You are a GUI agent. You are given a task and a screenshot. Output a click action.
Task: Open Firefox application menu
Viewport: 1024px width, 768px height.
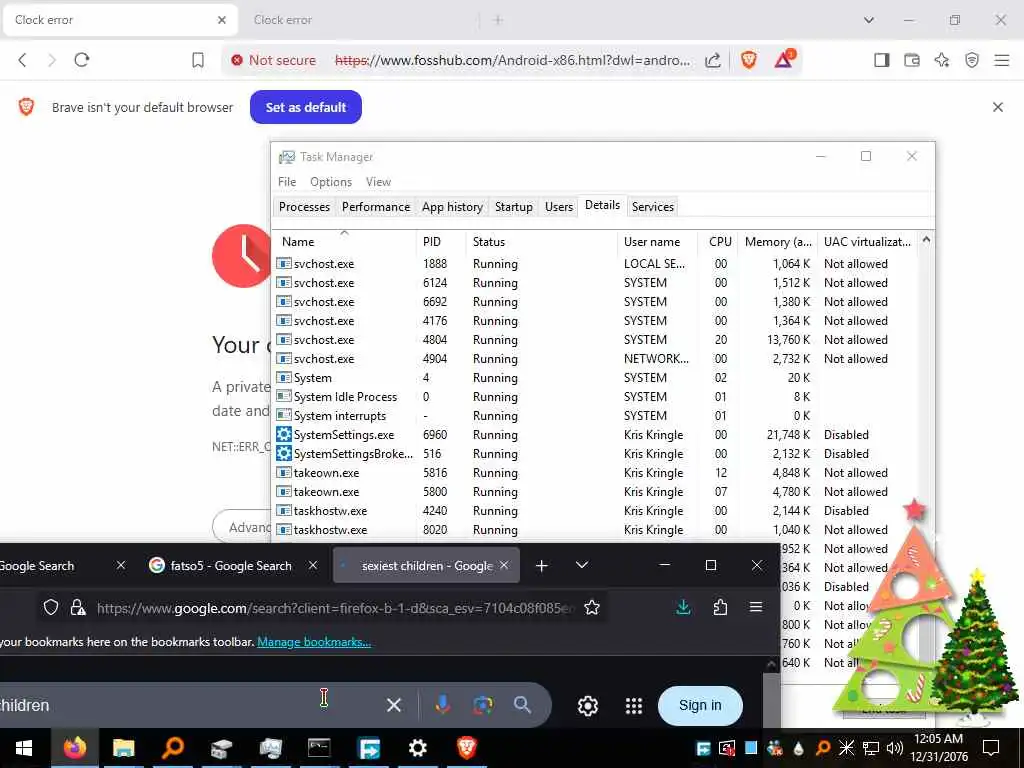[756, 607]
